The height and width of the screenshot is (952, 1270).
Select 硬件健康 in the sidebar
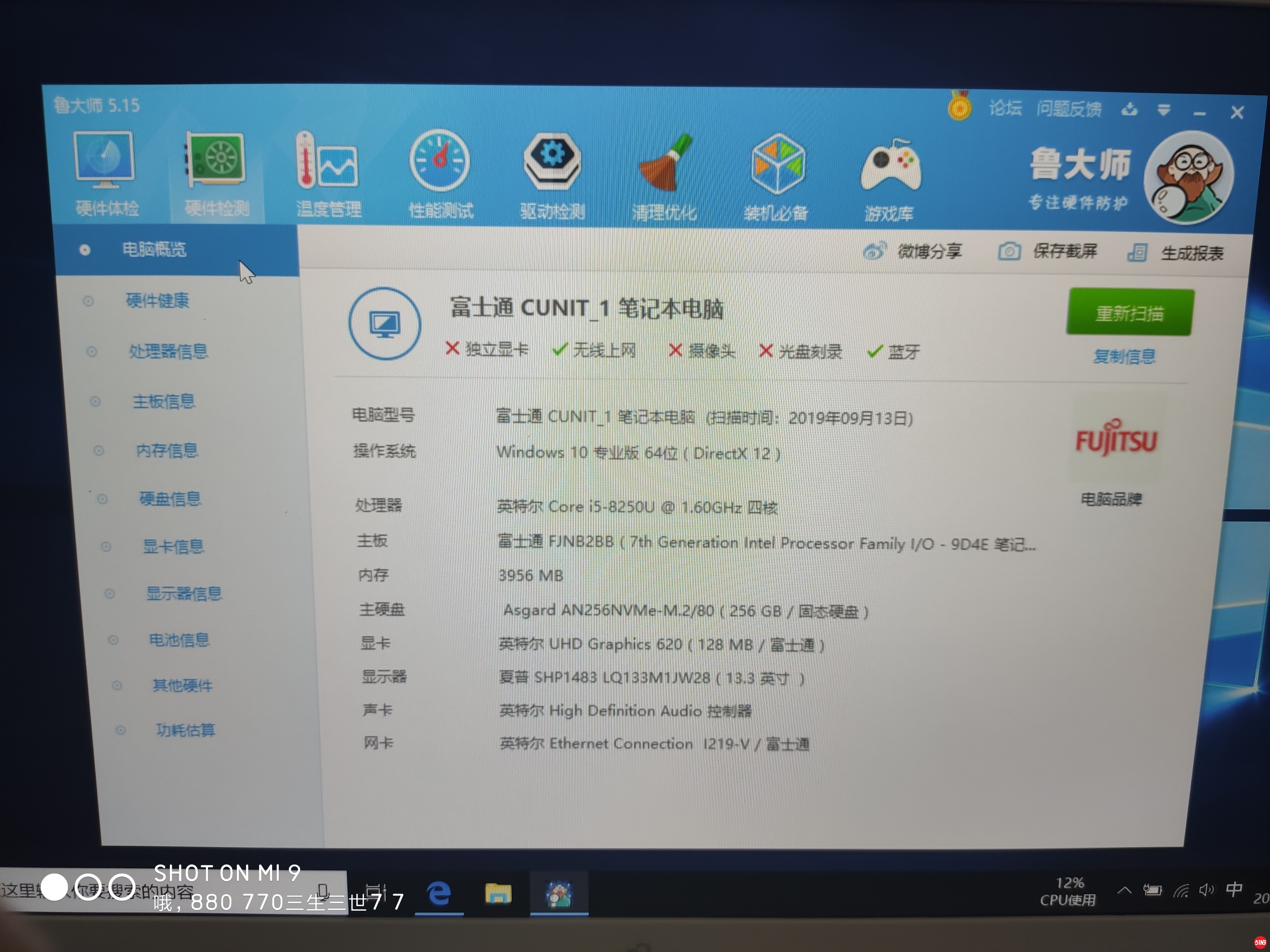(x=157, y=300)
